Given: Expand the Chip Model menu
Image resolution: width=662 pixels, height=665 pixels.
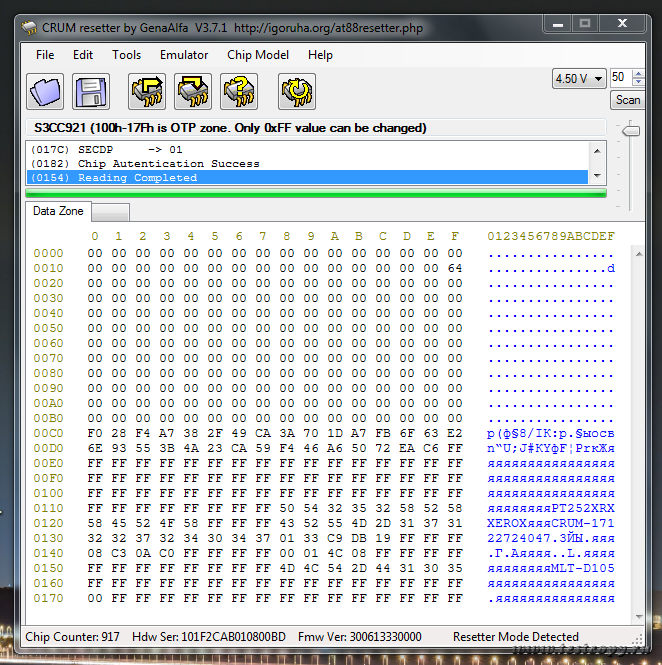Looking at the screenshot, I should 258,55.
